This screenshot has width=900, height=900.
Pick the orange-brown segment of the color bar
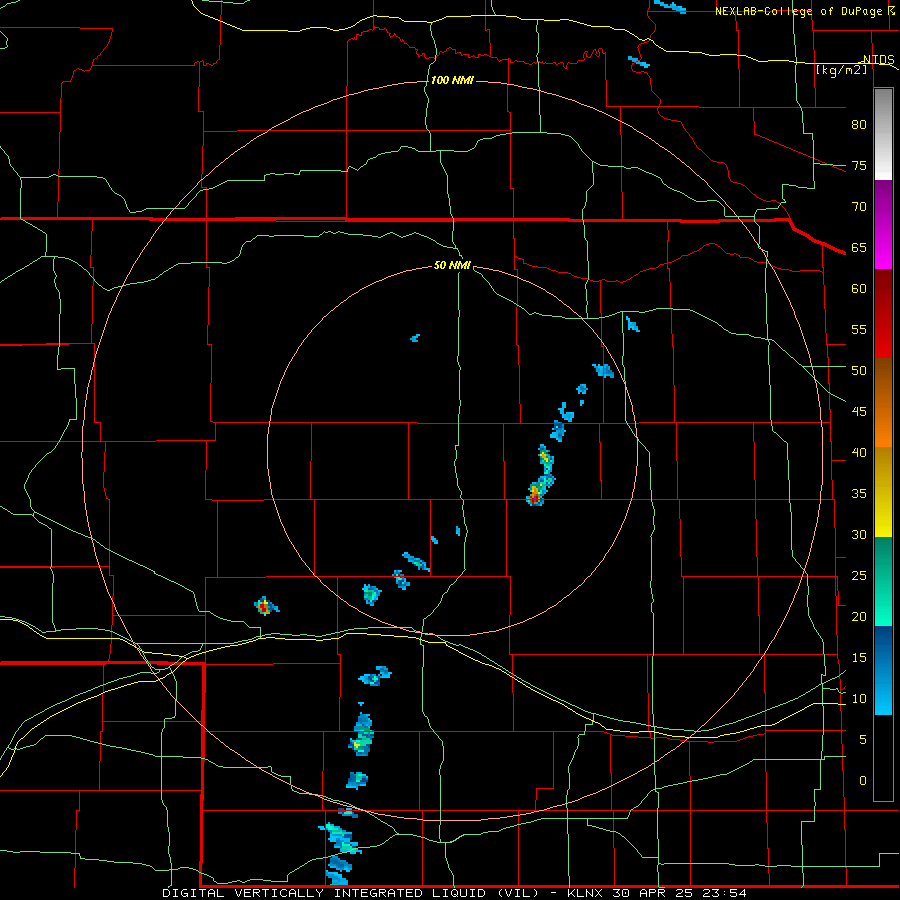pos(883,403)
